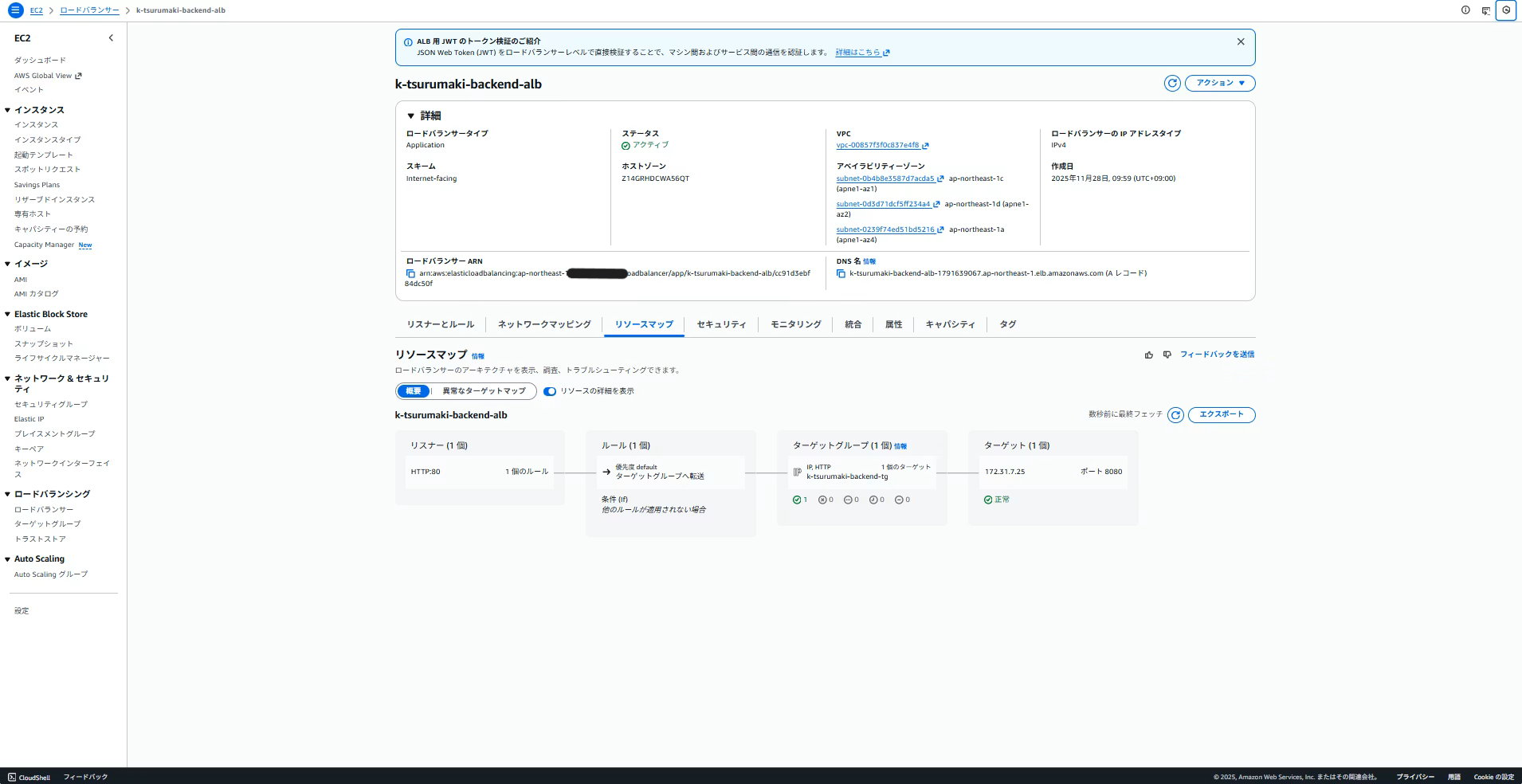
Task: Click external icon beside subnet-0239f74ed51bd5216
Action: [940, 230]
